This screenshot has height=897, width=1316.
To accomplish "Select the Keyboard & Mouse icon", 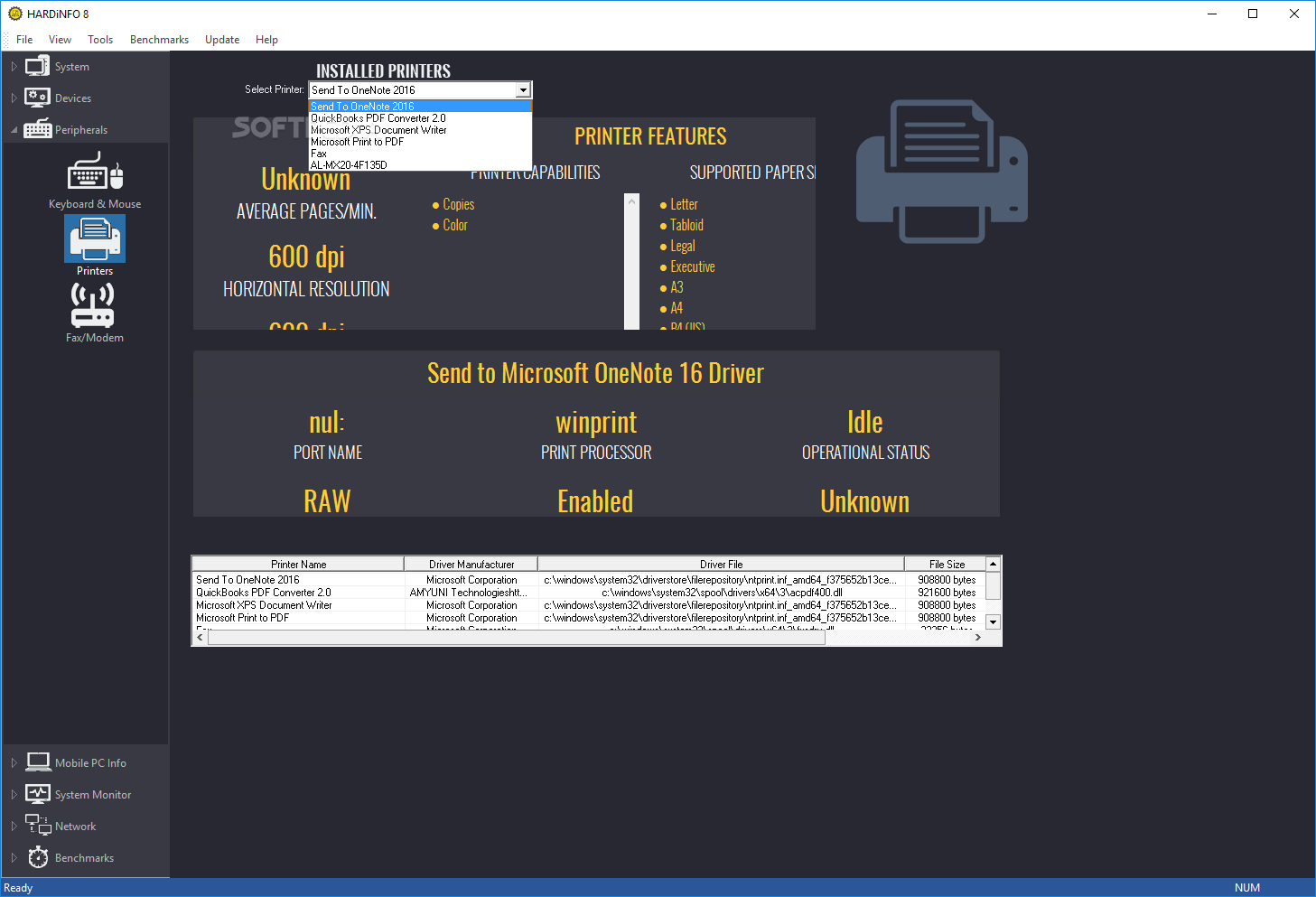I will point(95,172).
